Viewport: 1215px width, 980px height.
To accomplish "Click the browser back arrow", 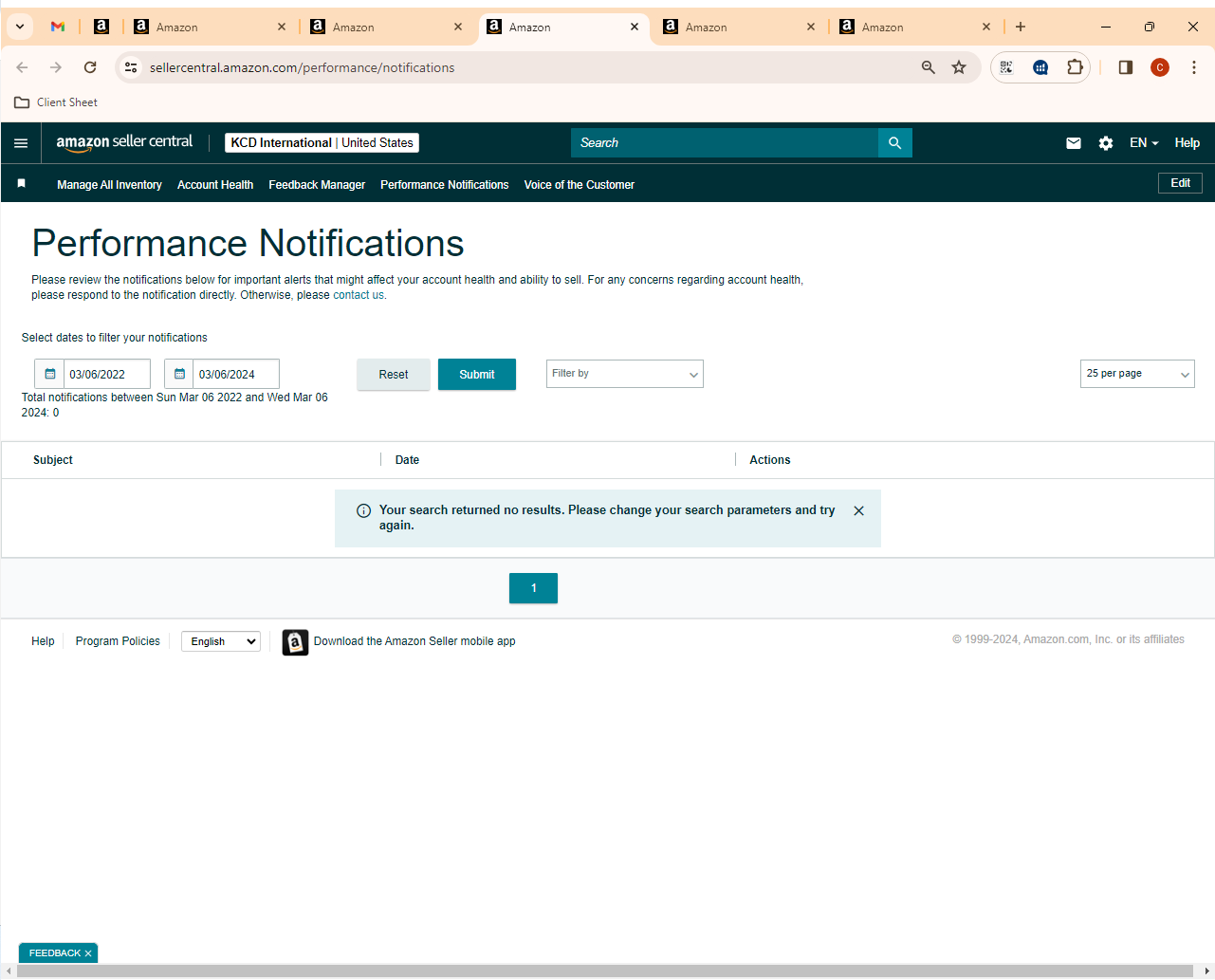I will click(x=22, y=67).
